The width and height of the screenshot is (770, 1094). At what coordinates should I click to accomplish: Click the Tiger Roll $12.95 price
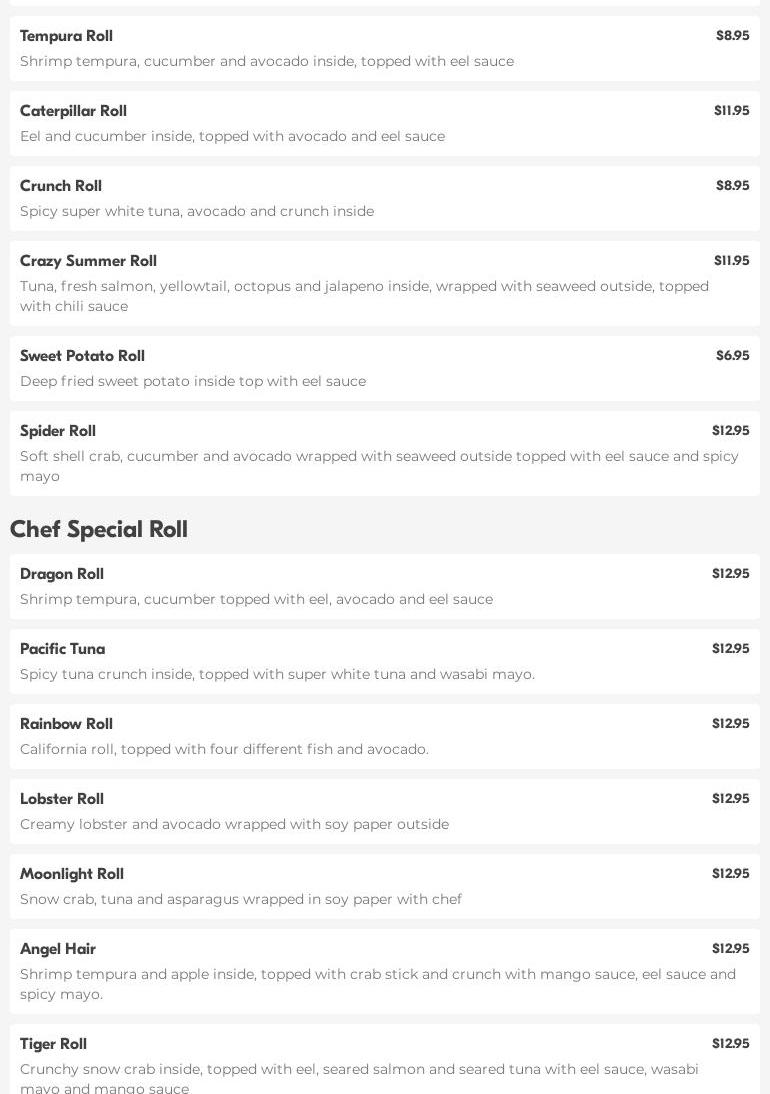click(730, 1044)
